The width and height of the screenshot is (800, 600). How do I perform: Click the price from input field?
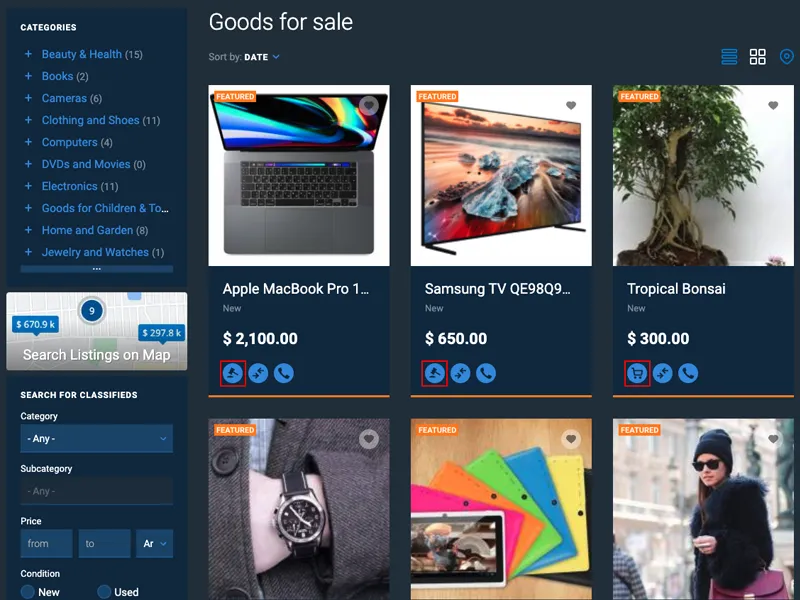click(x=46, y=543)
